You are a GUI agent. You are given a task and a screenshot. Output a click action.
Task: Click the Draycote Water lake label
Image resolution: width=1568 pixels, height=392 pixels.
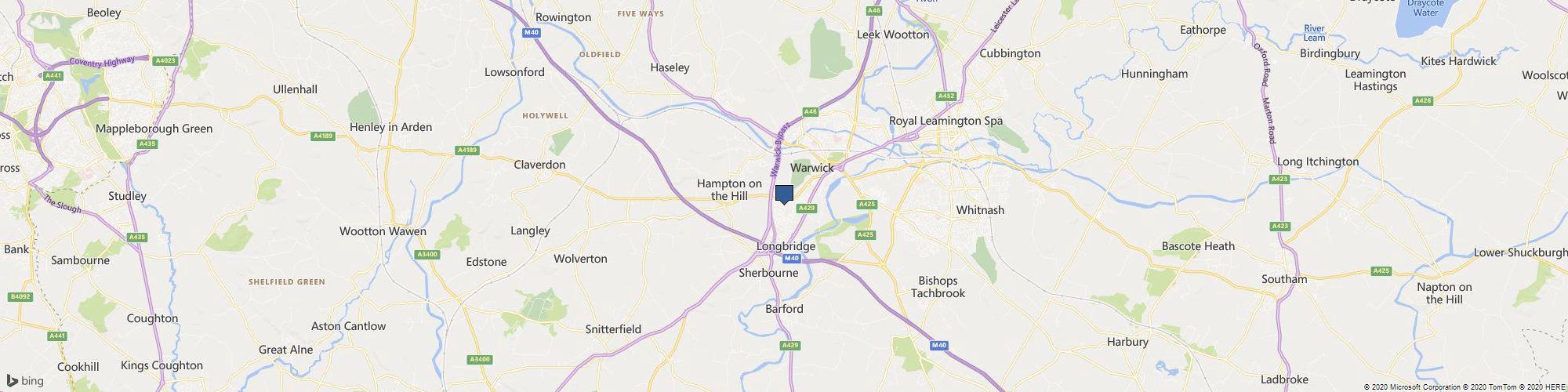[1425, 8]
